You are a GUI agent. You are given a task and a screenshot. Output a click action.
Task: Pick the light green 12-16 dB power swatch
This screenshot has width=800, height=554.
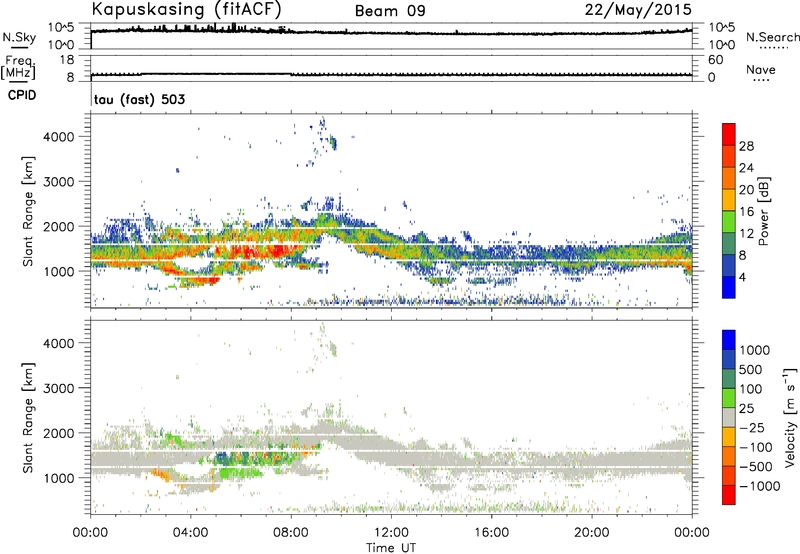(x=729, y=222)
